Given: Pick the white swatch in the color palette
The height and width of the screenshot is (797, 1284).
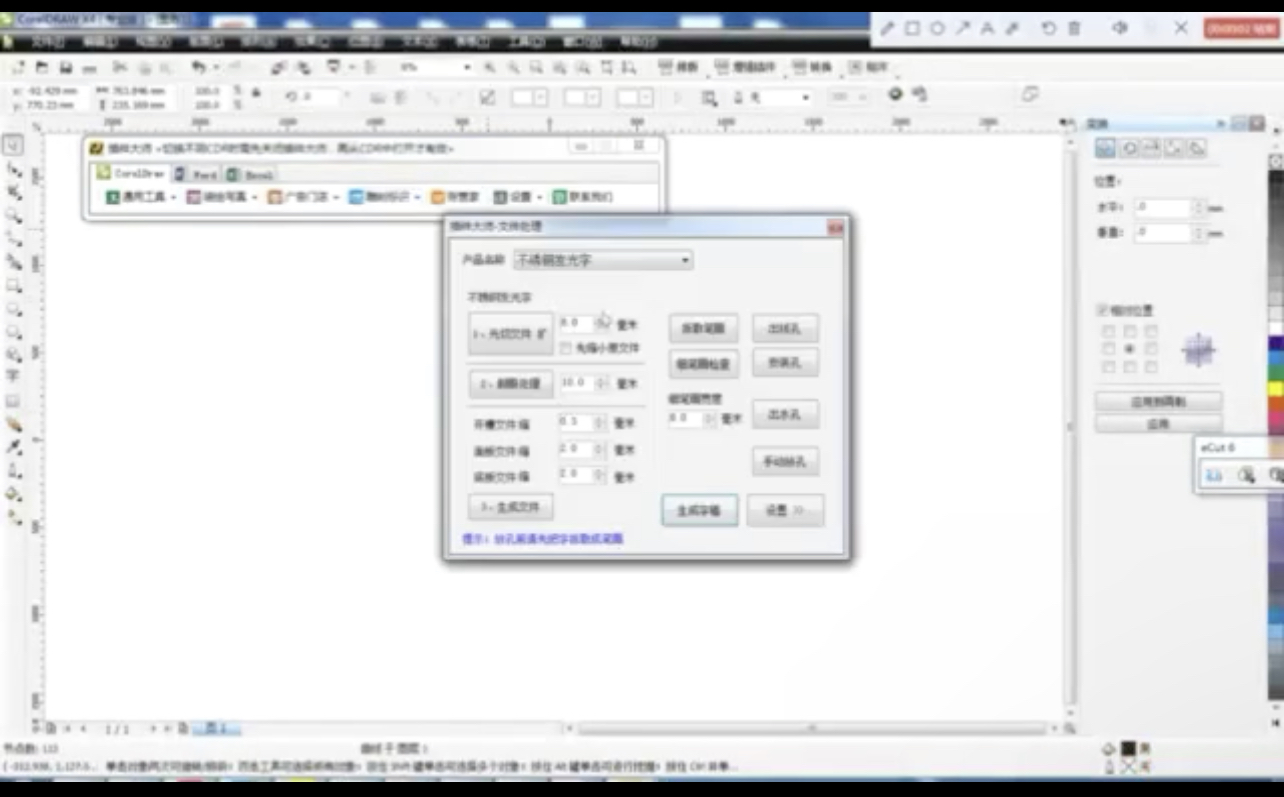Looking at the screenshot, I should [1276, 328].
